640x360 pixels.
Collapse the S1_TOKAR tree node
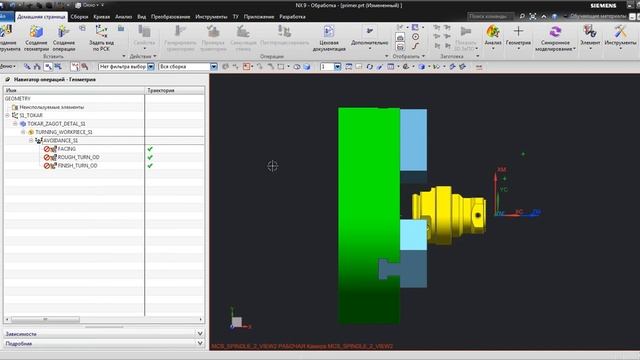click(x=7, y=116)
